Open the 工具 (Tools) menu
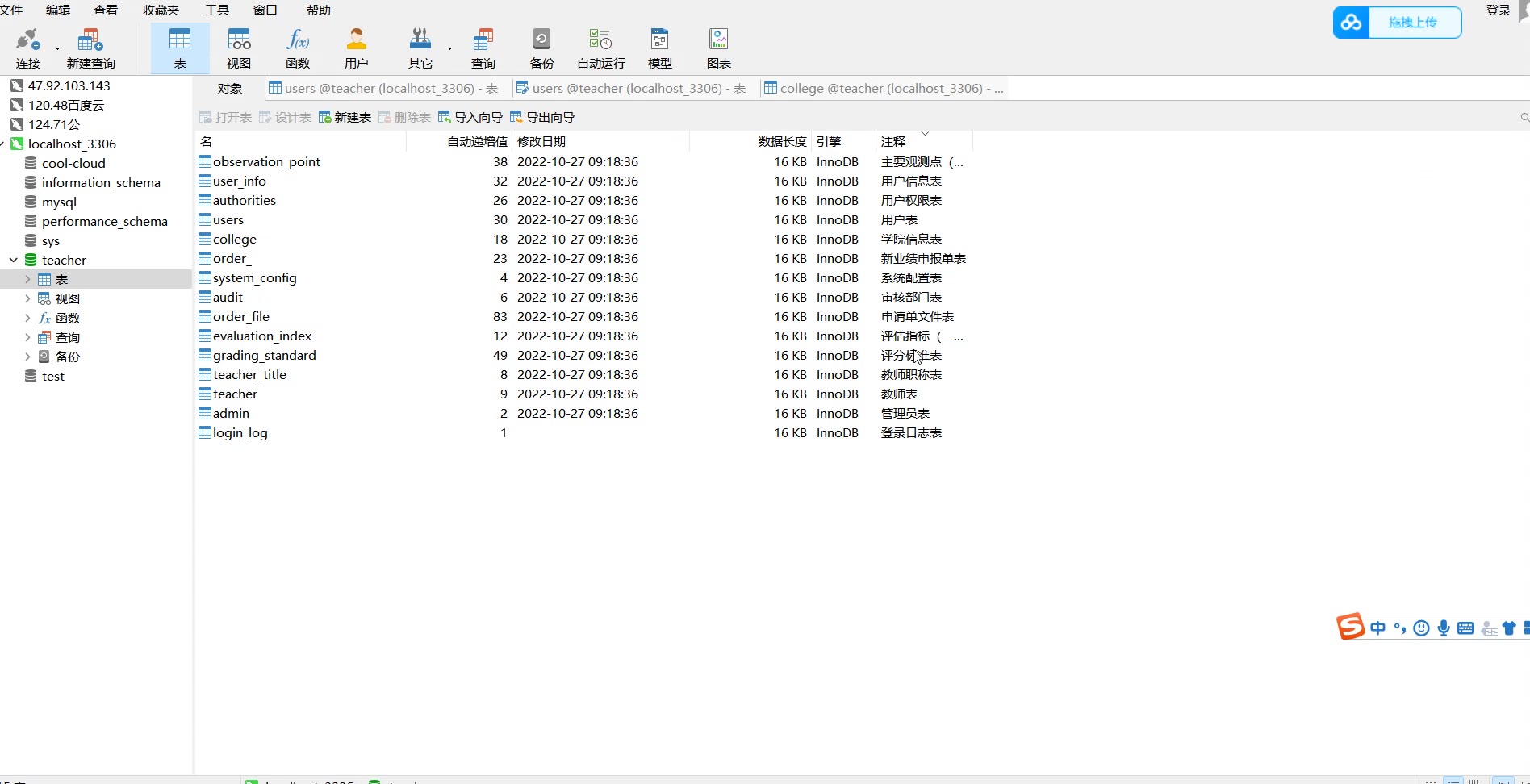Viewport: 1530px width, 784px height. pos(217,10)
